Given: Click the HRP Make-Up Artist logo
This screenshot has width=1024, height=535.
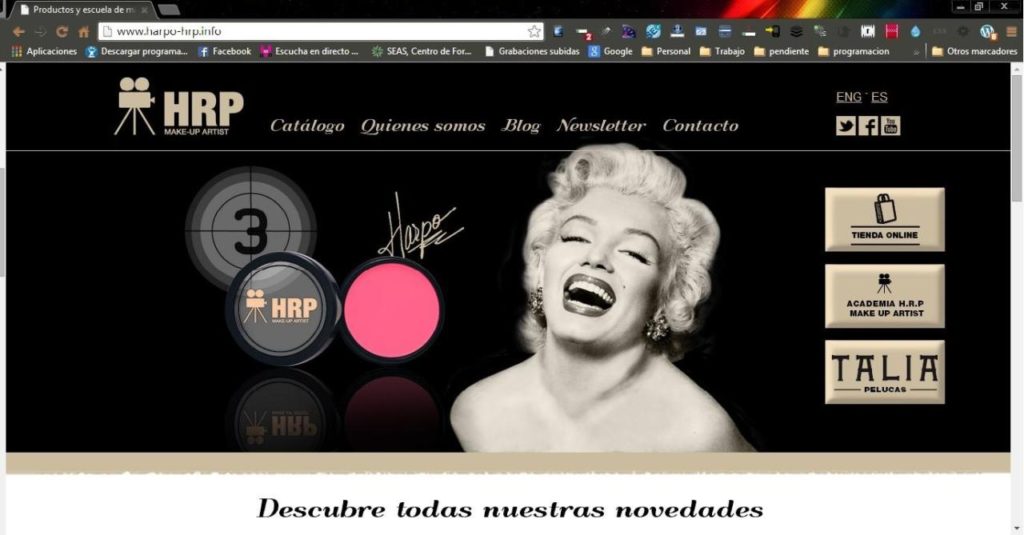Looking at the screenshot, I should [178, 107].
